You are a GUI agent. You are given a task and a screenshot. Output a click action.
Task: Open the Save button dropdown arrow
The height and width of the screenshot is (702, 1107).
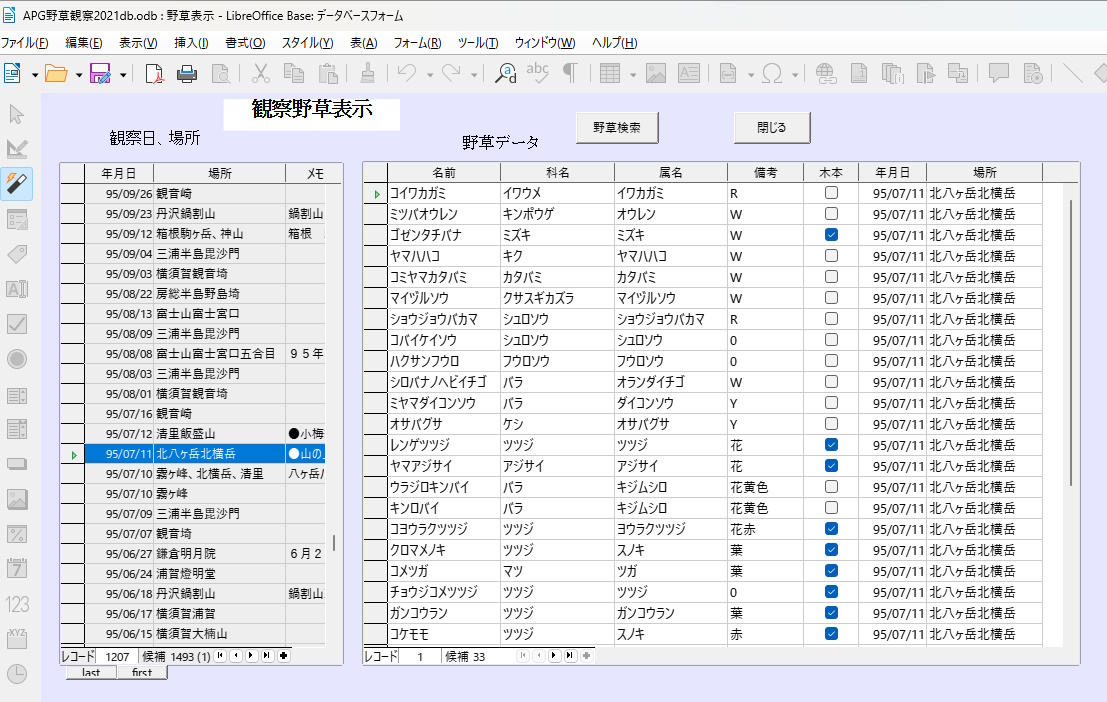123,75
